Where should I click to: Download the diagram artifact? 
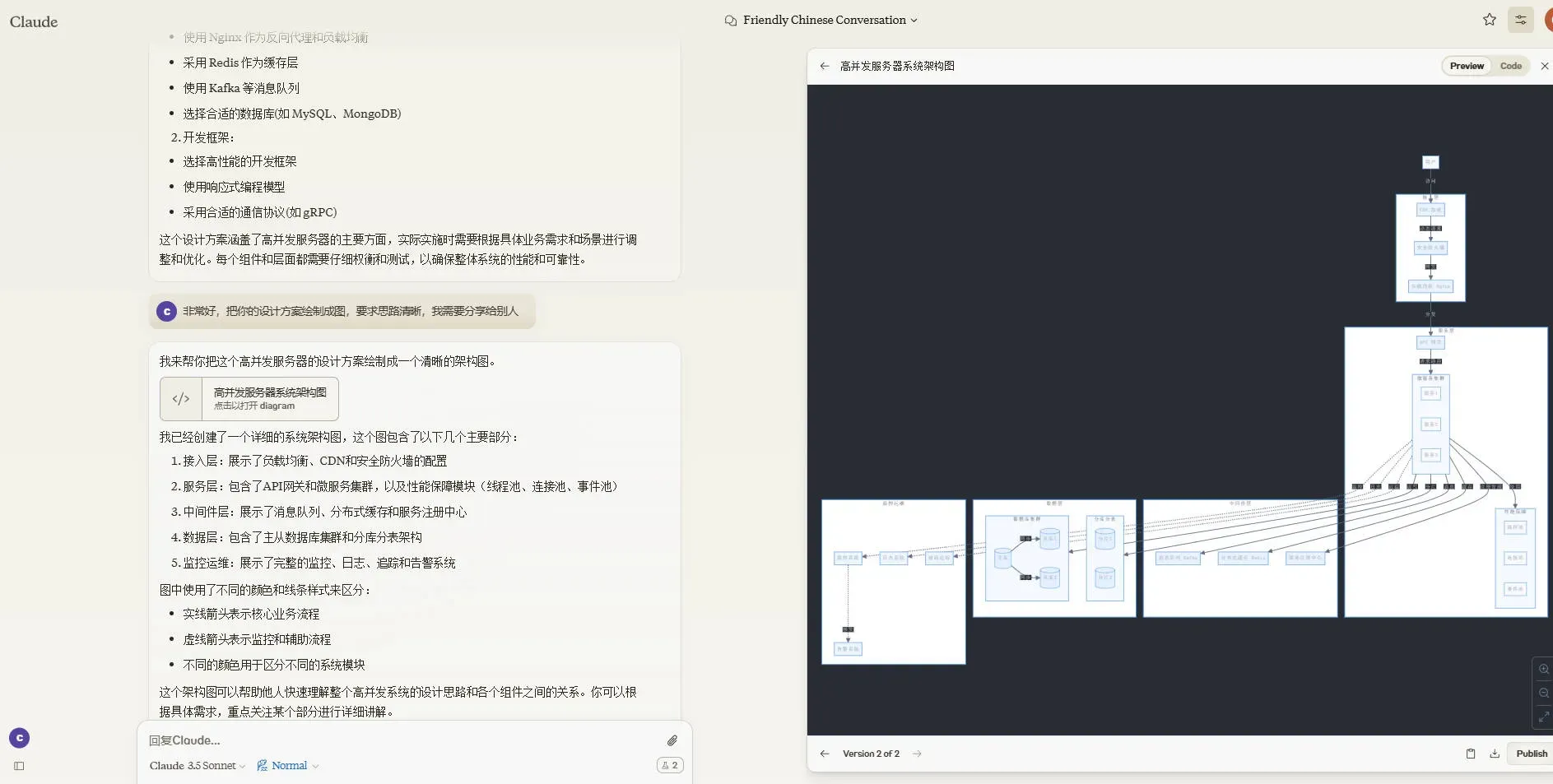[x=1494, y=754]
